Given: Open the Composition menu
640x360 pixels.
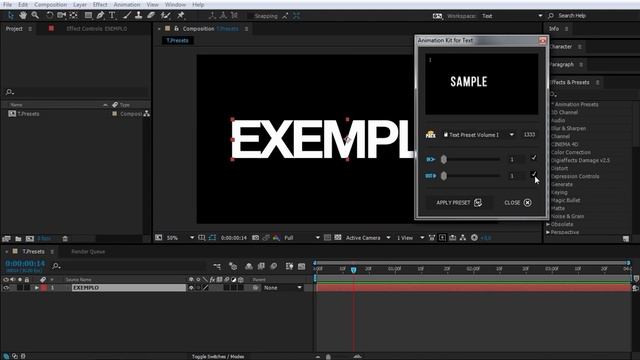Looking at the screenshot, I should click(51, 4).
